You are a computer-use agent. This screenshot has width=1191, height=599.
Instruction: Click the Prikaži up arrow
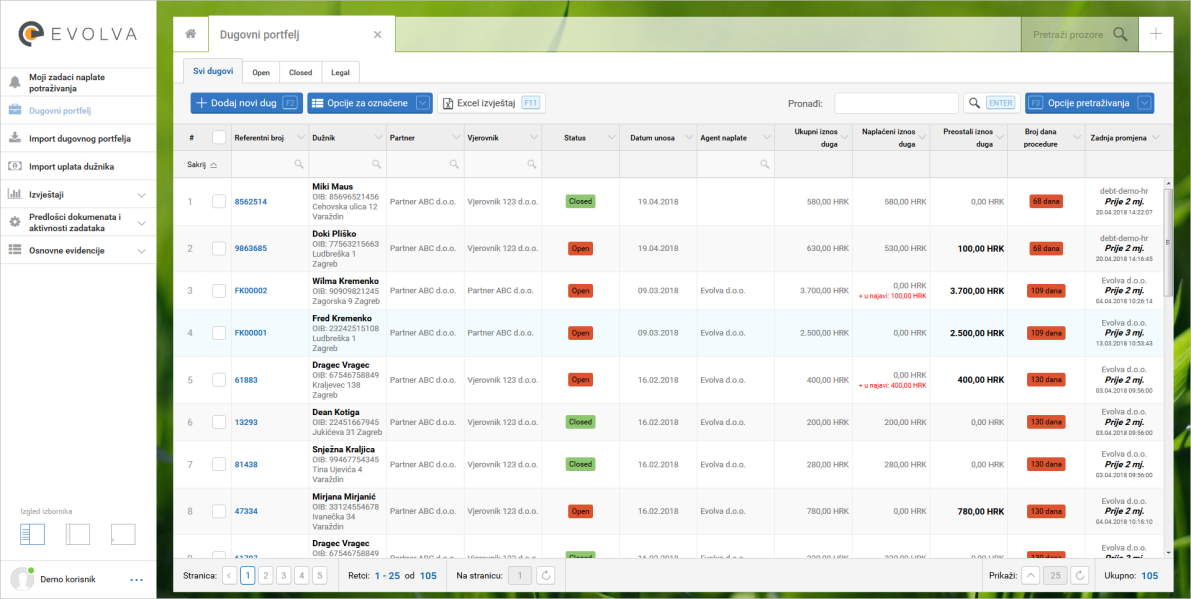(x=1029, y=576)
